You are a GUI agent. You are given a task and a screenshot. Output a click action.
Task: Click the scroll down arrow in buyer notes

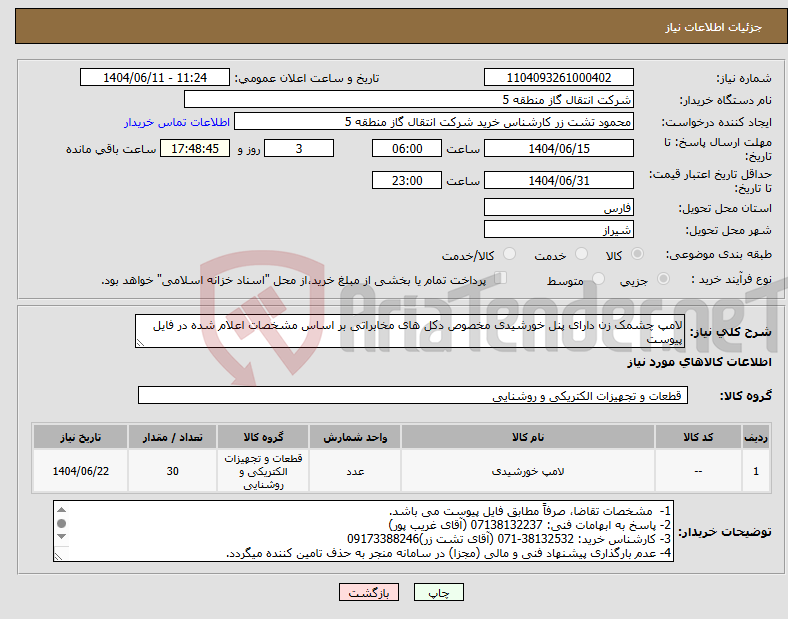[61, 537]
